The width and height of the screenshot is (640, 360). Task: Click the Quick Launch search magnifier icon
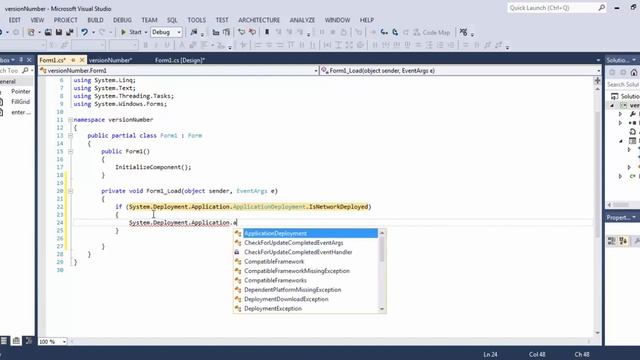pyautogui.click(x=602, y=8)
